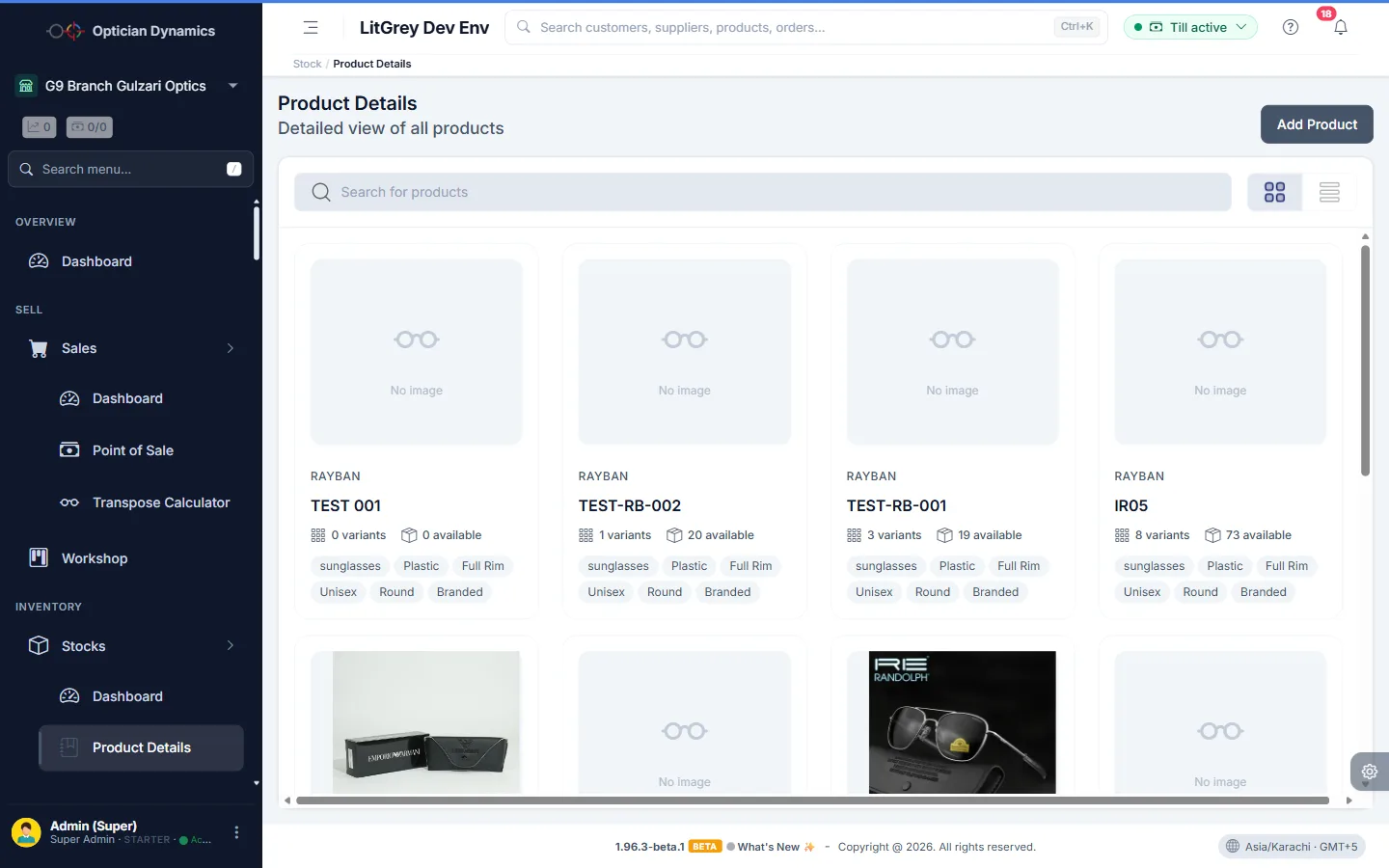Click the '73 available' text on IR05

[x=1258, y=535]
